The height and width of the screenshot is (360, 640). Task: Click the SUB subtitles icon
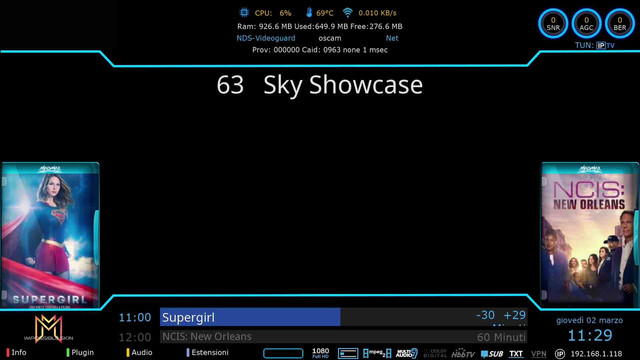[491, 354]
